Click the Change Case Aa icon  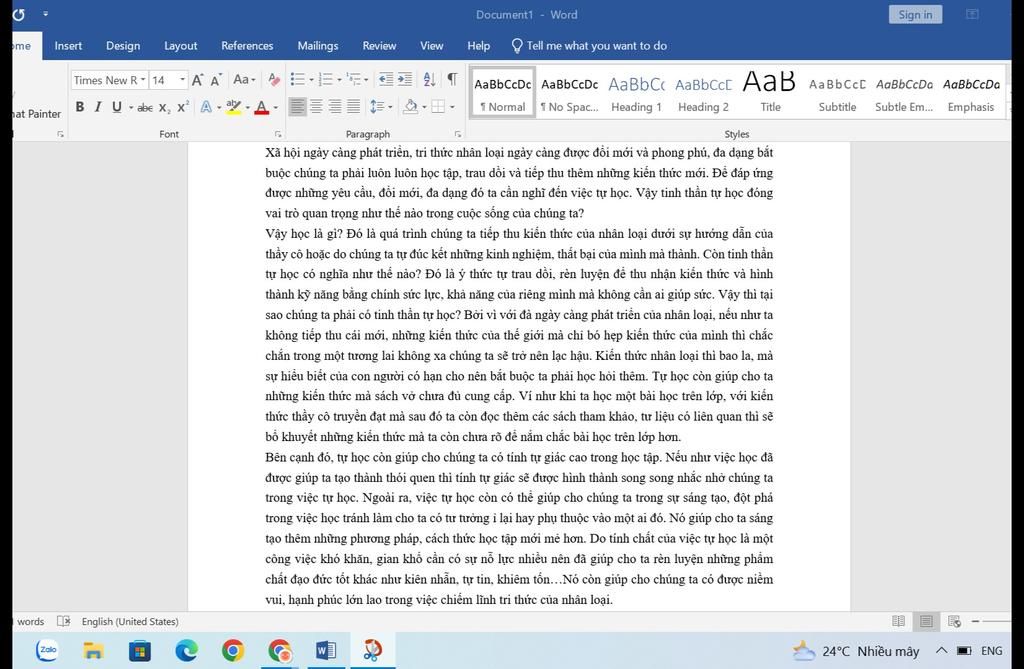(x=241, y=80)
